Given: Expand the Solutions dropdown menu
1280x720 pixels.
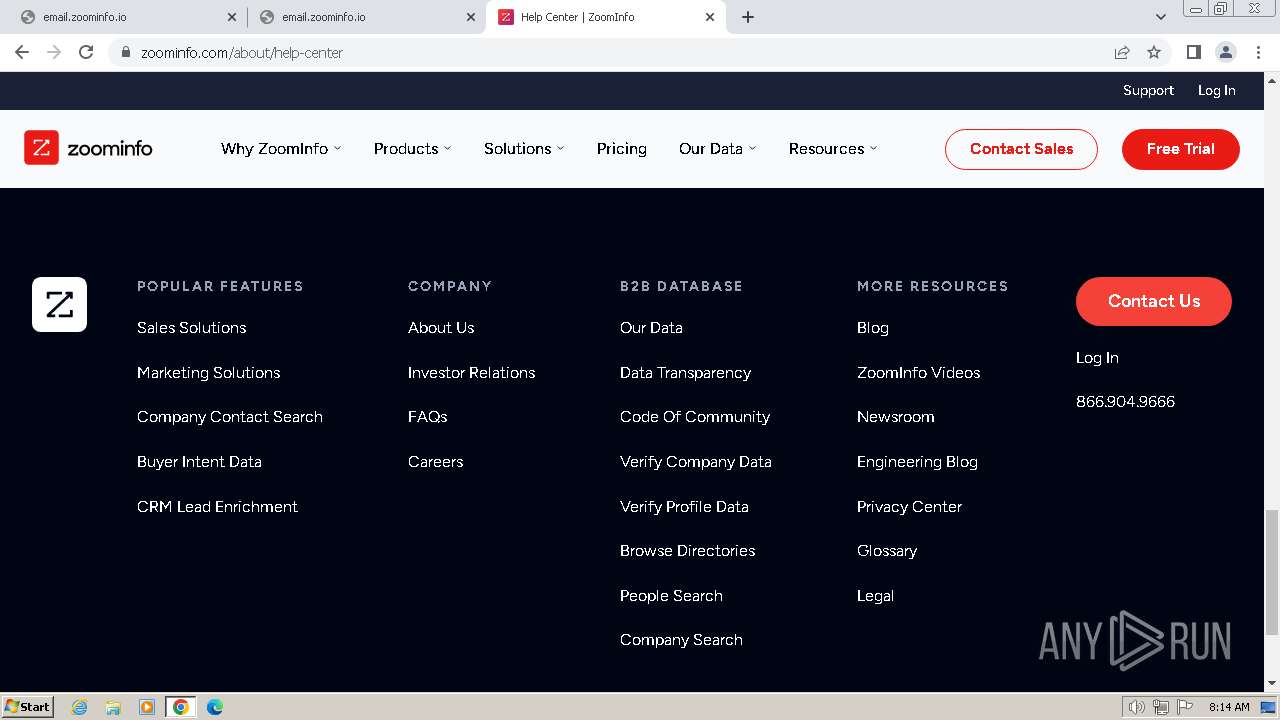Looking at the screenshot, I should tap(524, 149).
